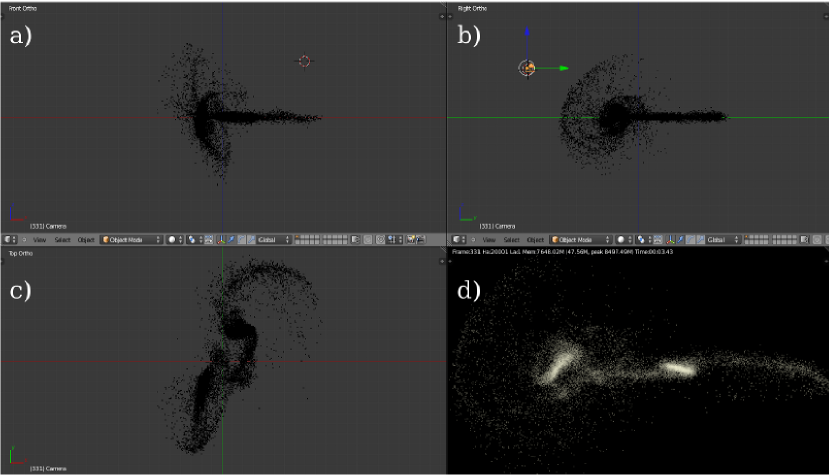Screen dimensions: 830x475
Task: Click the green Y-axis manipulator arrow
Action: (x=563, y=68)
